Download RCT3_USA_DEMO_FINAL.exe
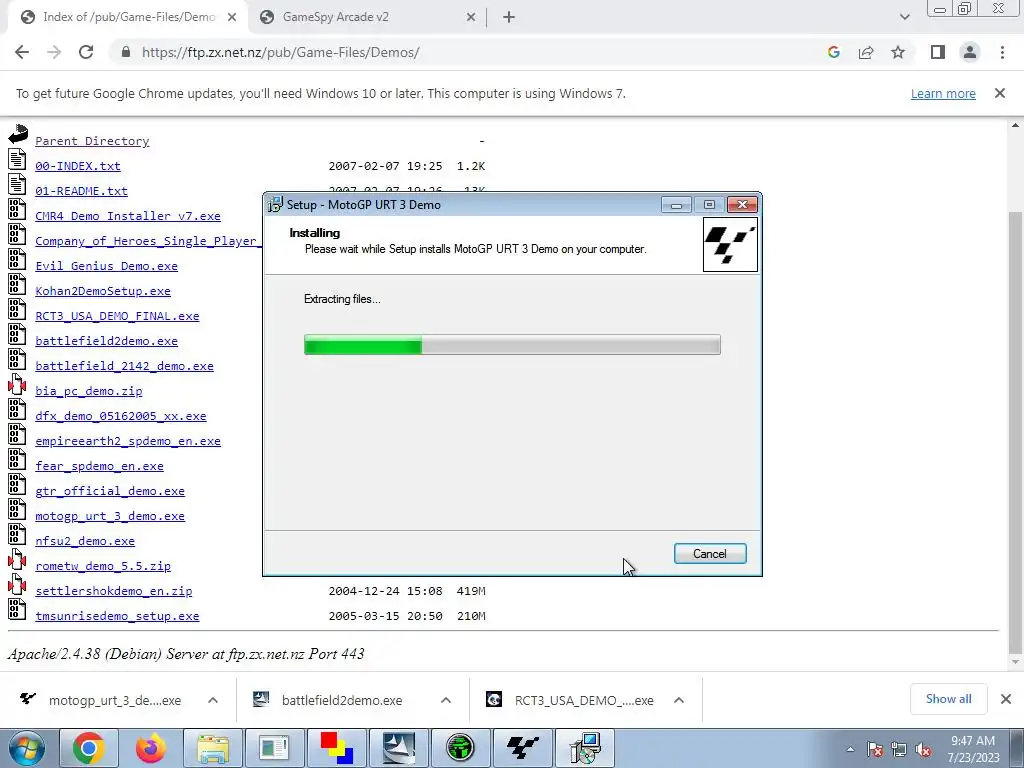This screenshot has height=768, width=1024. coord(118,315)
